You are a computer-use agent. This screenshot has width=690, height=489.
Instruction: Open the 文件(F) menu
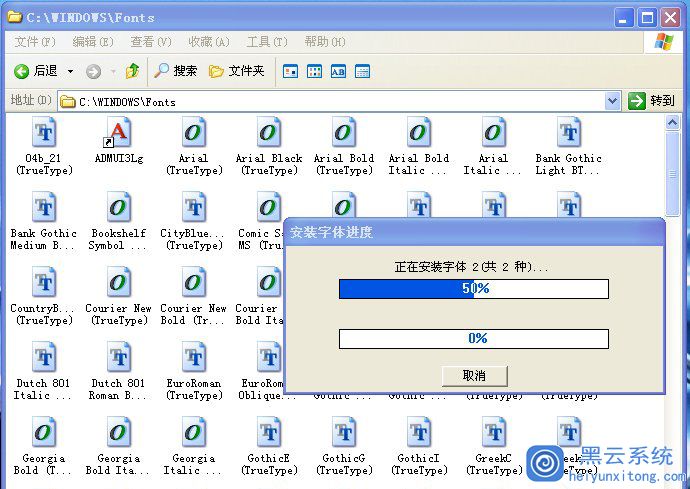(x=35, y=42)
